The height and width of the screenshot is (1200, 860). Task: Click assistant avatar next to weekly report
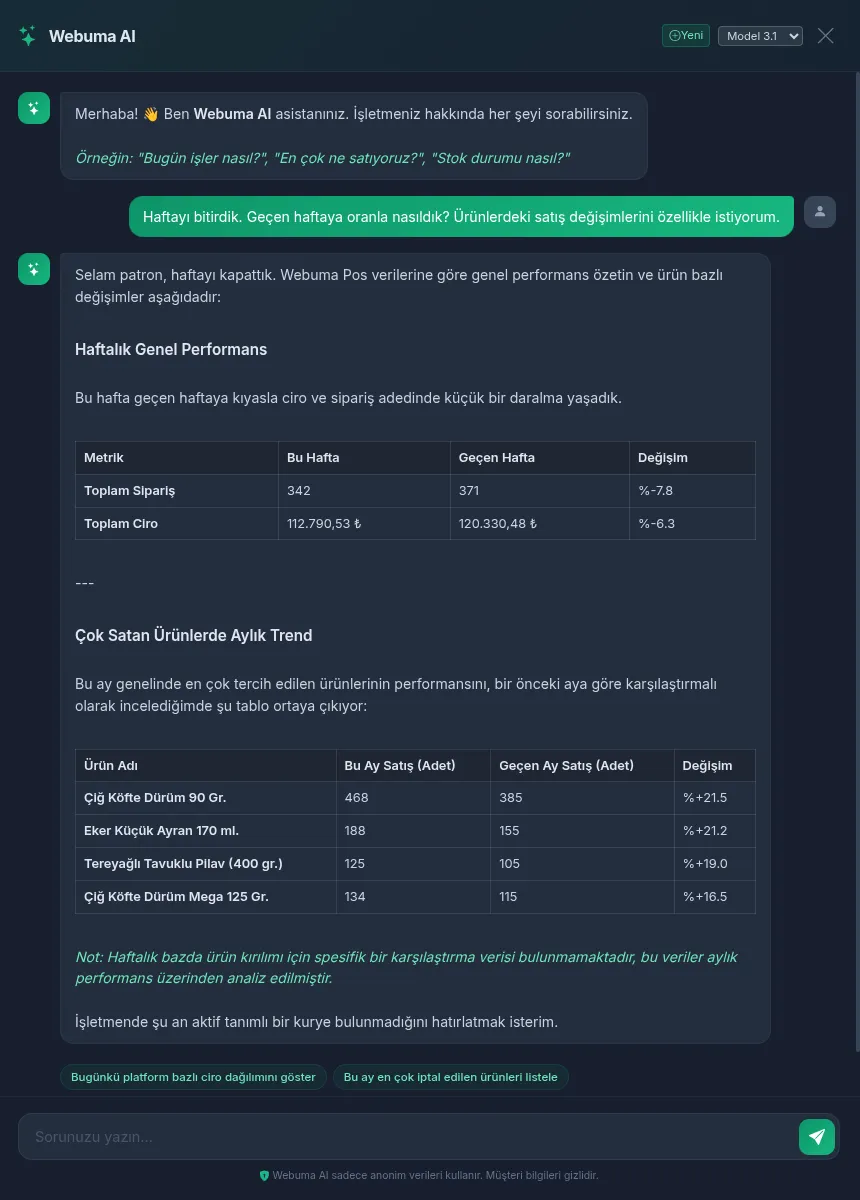tap(34, 269)
